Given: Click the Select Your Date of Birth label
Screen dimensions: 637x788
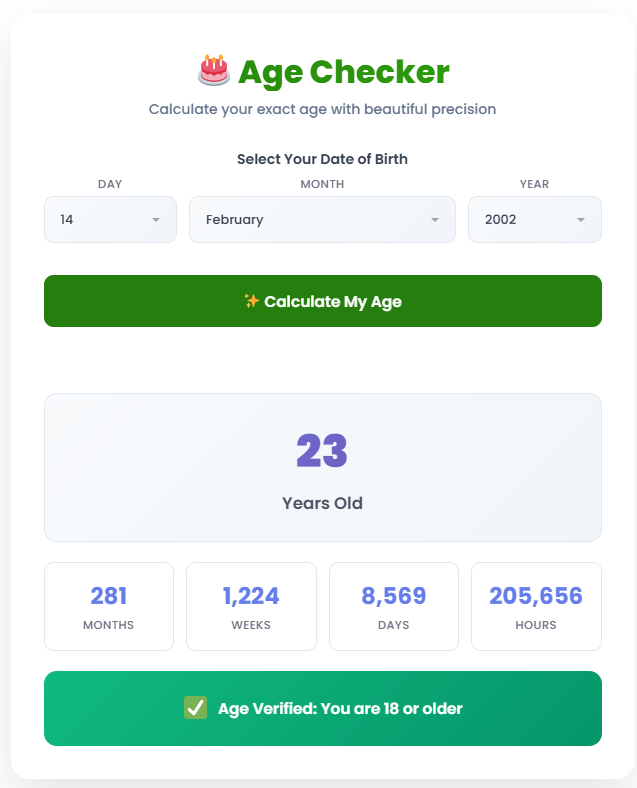Looking at the screenshot, I should point(323,159).
